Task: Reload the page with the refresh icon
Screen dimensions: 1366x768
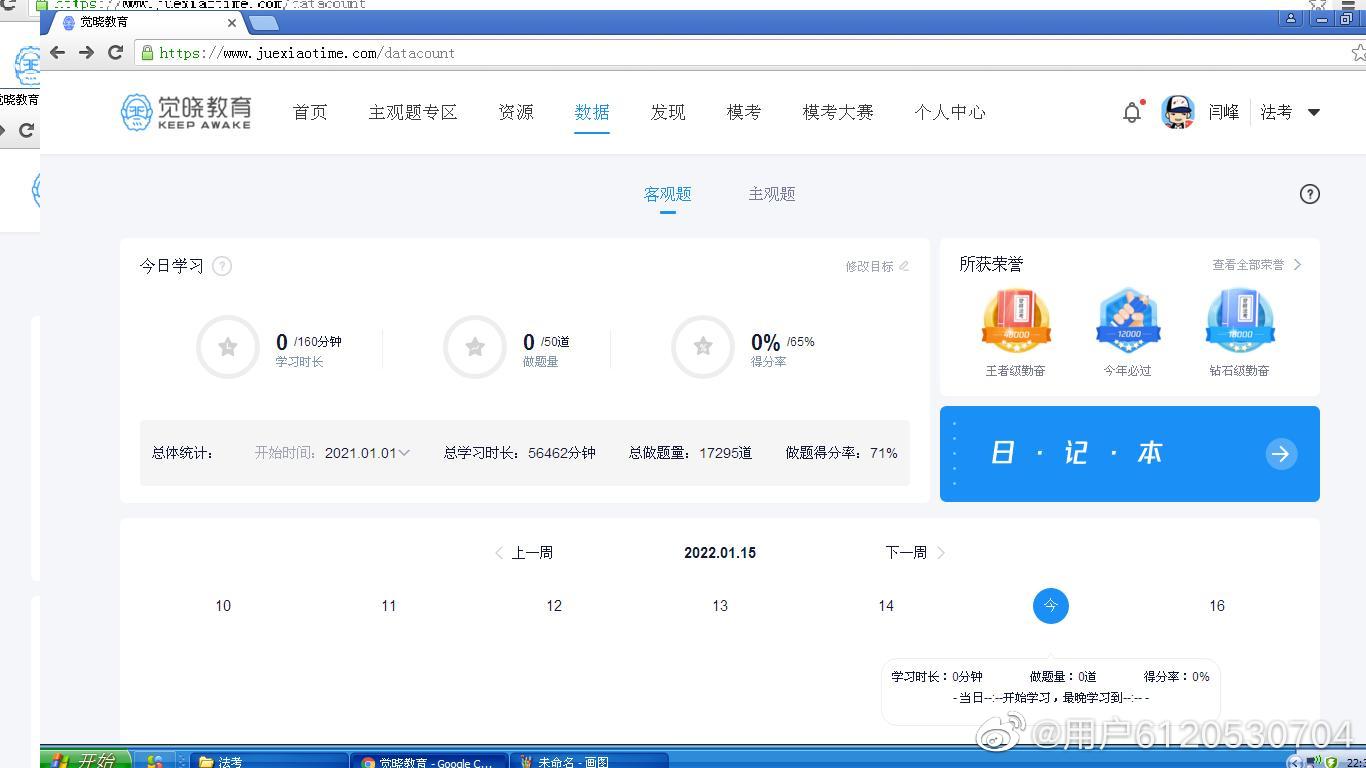Action: tap(116, 52)
